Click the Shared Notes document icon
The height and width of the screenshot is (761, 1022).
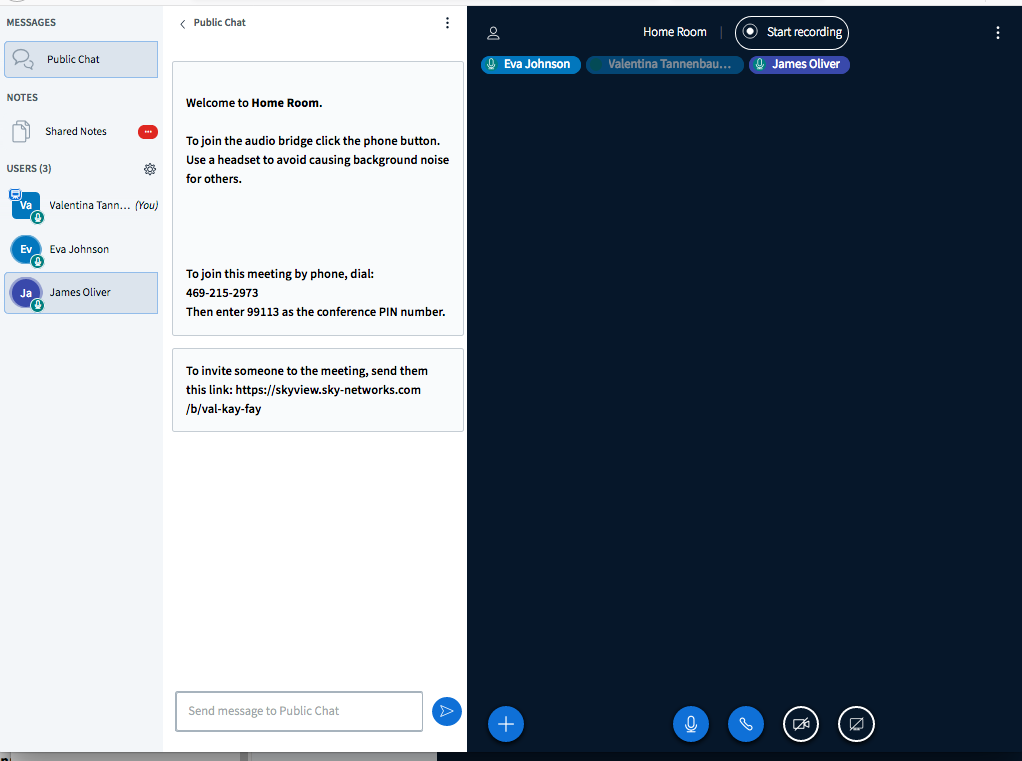pyautogui.click(x=21, y=132)
